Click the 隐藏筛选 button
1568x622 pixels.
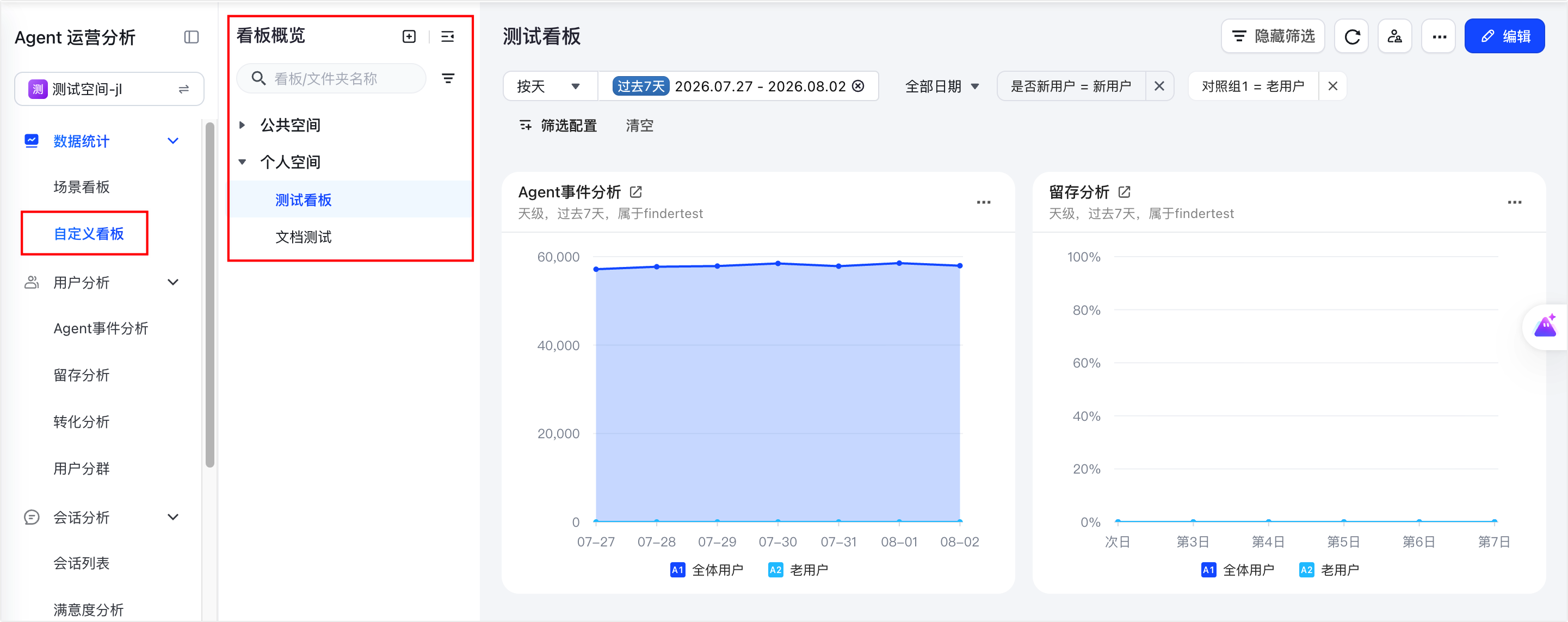[x=1273, y=36]
